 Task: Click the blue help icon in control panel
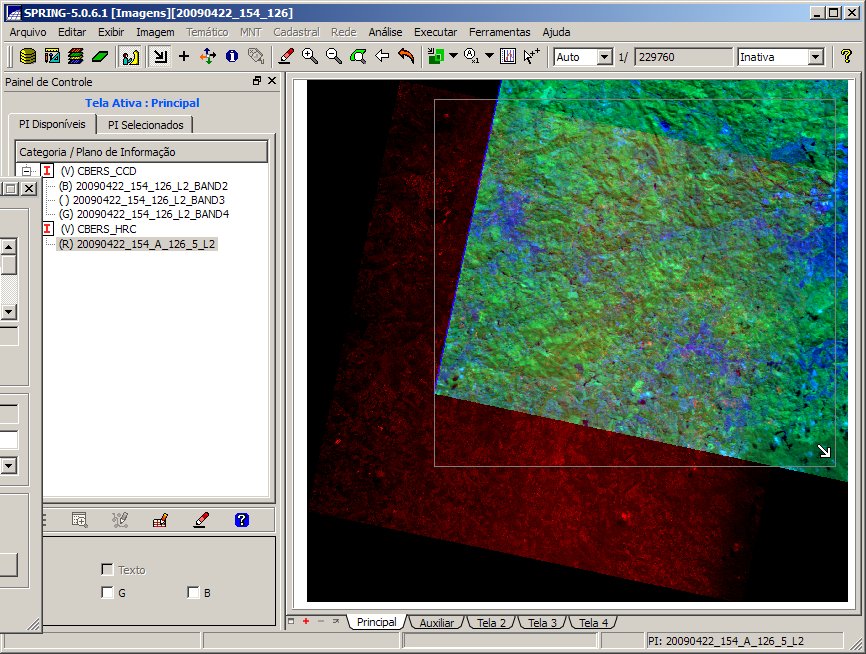tap(241, 520)
